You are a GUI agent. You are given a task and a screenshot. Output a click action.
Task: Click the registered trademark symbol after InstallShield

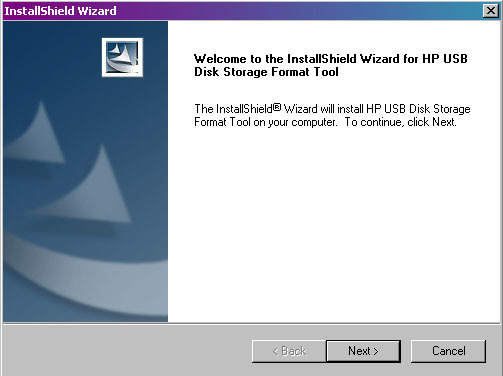pyautogui.click(x=277, y=107)
